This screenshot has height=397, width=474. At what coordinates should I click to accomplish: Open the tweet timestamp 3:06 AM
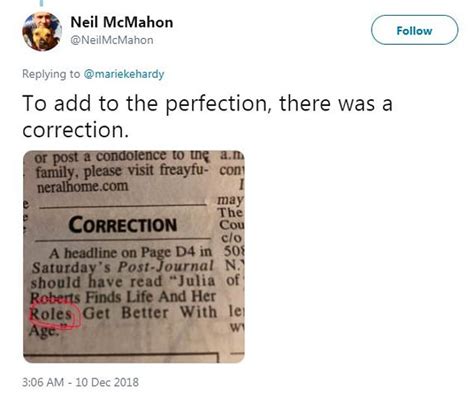pyautogui.click(x=43, y=382)
